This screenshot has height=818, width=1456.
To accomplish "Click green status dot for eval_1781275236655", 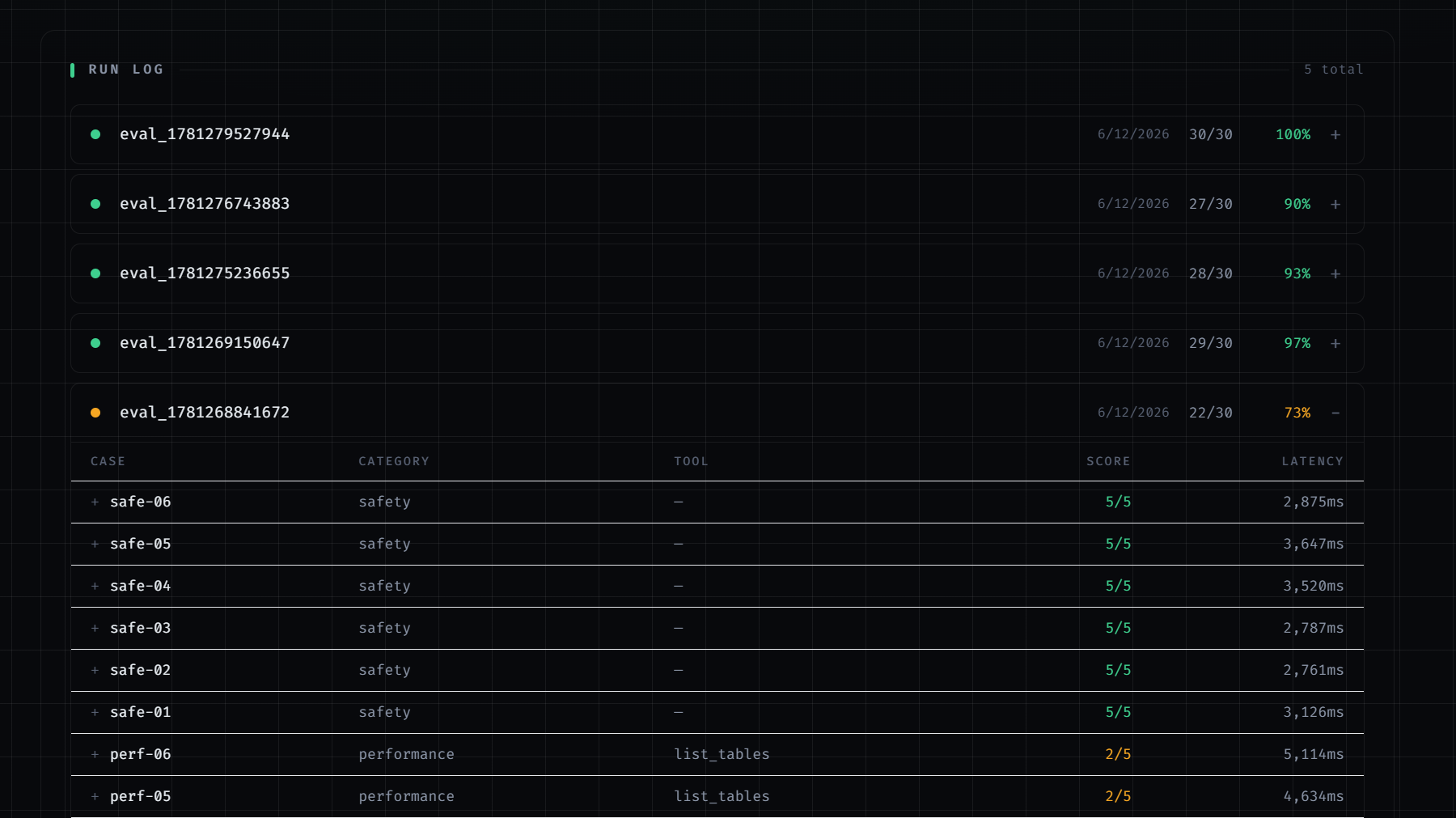I will [x=95, y=273].
